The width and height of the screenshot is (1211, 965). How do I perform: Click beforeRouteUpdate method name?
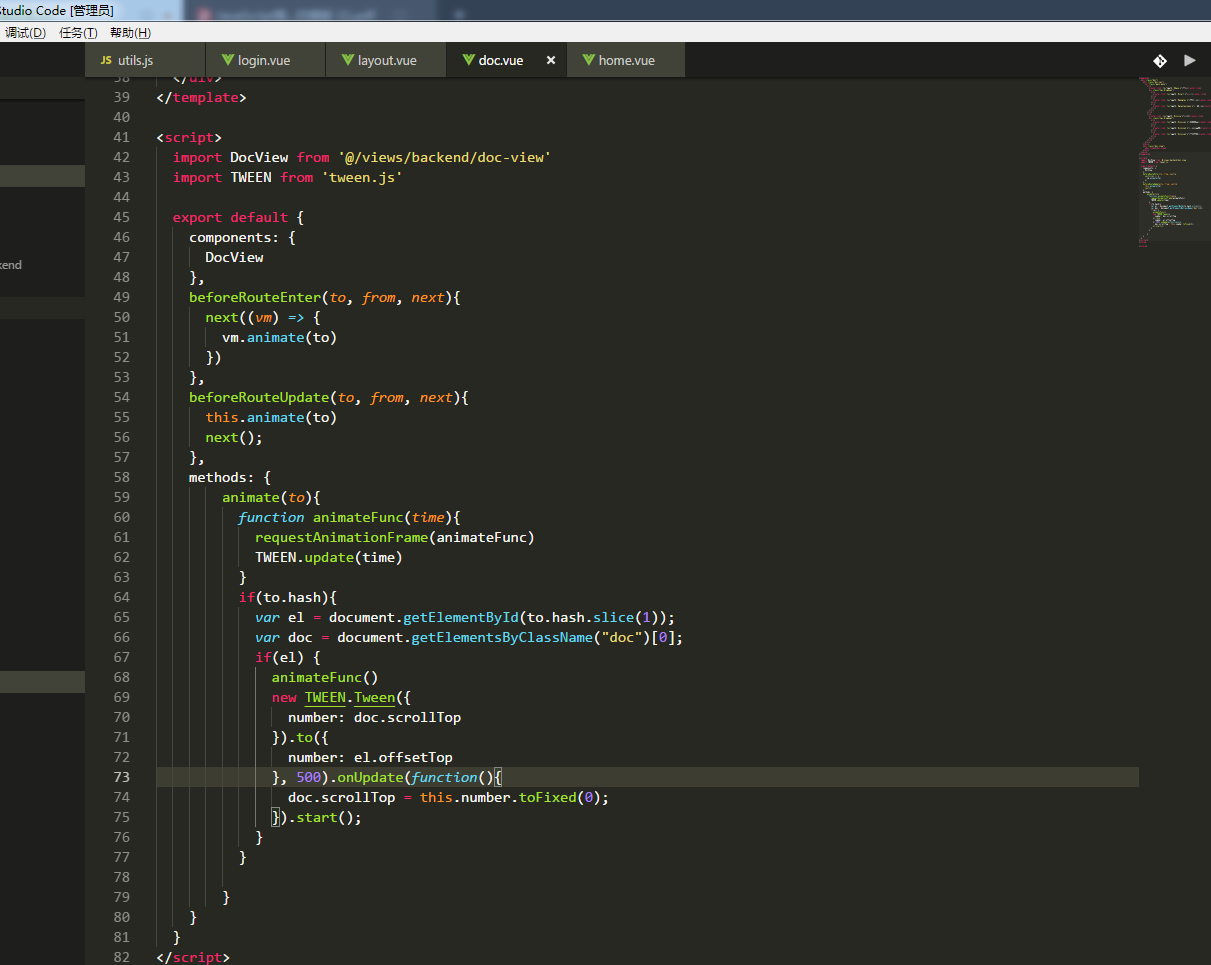[259, 397]
